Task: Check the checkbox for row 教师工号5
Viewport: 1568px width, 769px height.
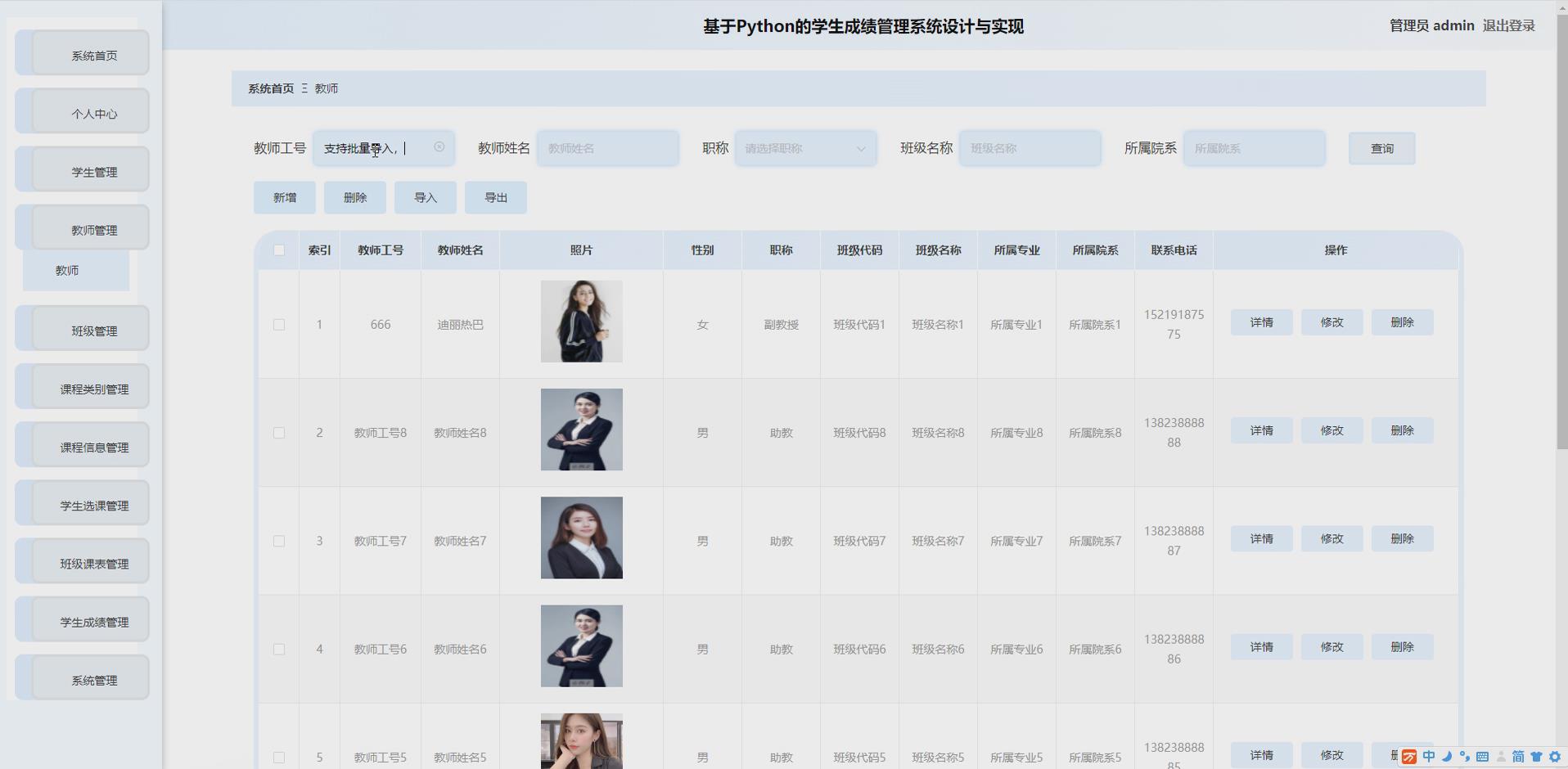Action: (279, 758)
